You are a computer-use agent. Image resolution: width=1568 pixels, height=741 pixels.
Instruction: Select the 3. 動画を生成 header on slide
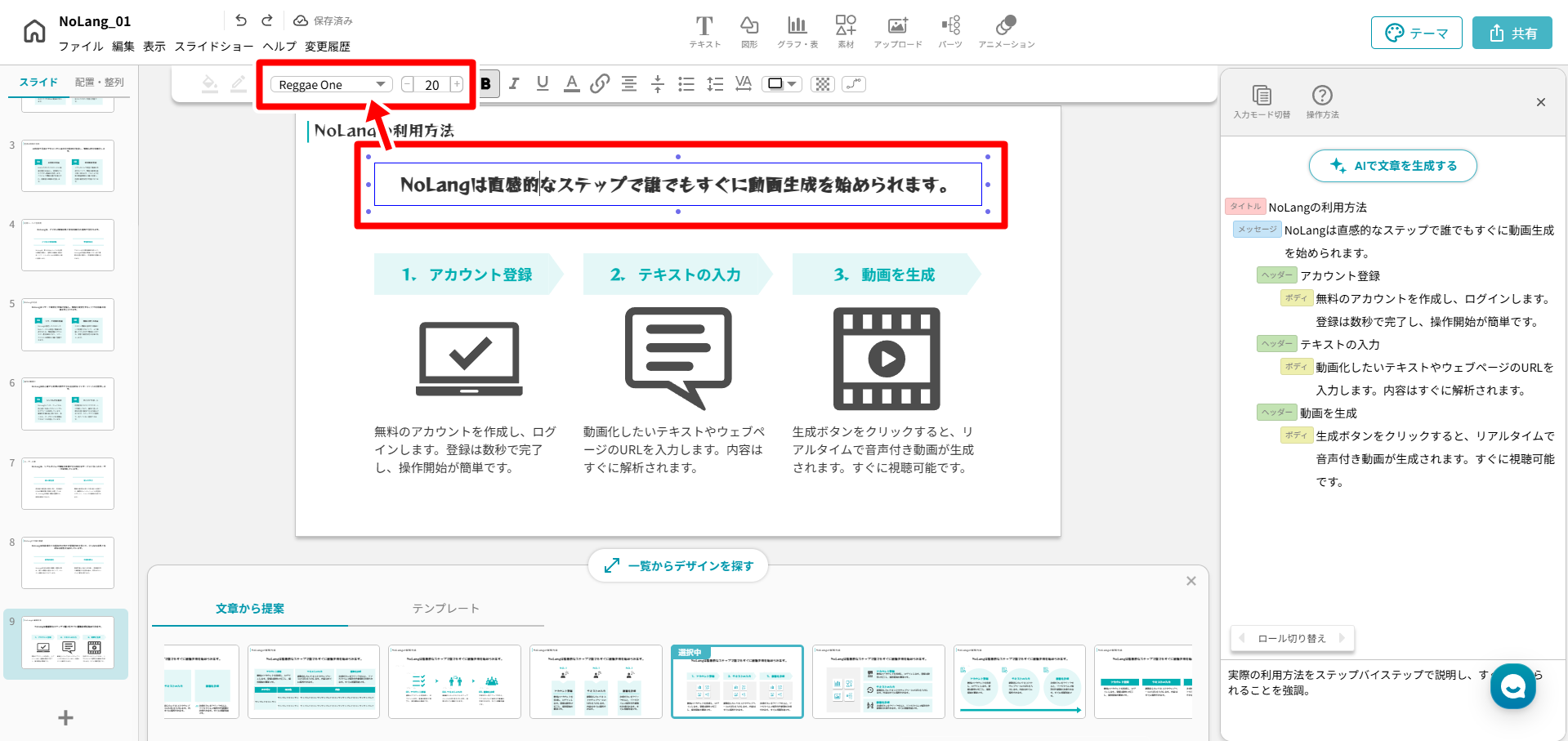(x=886, y=275)
